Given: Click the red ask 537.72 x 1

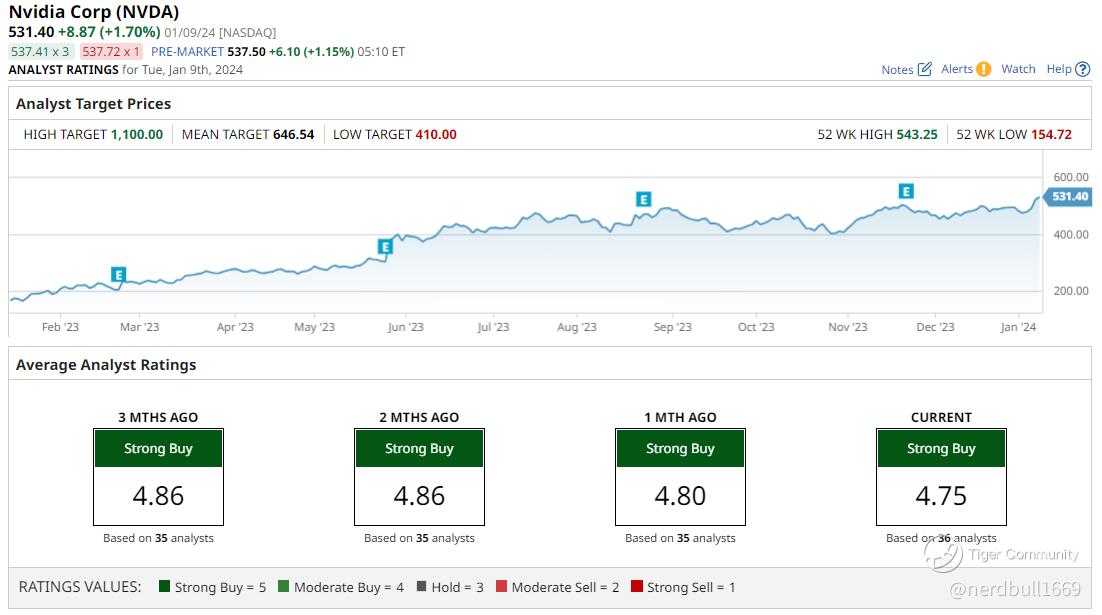Looking at the screenshot, I should [x=110, y=51].
